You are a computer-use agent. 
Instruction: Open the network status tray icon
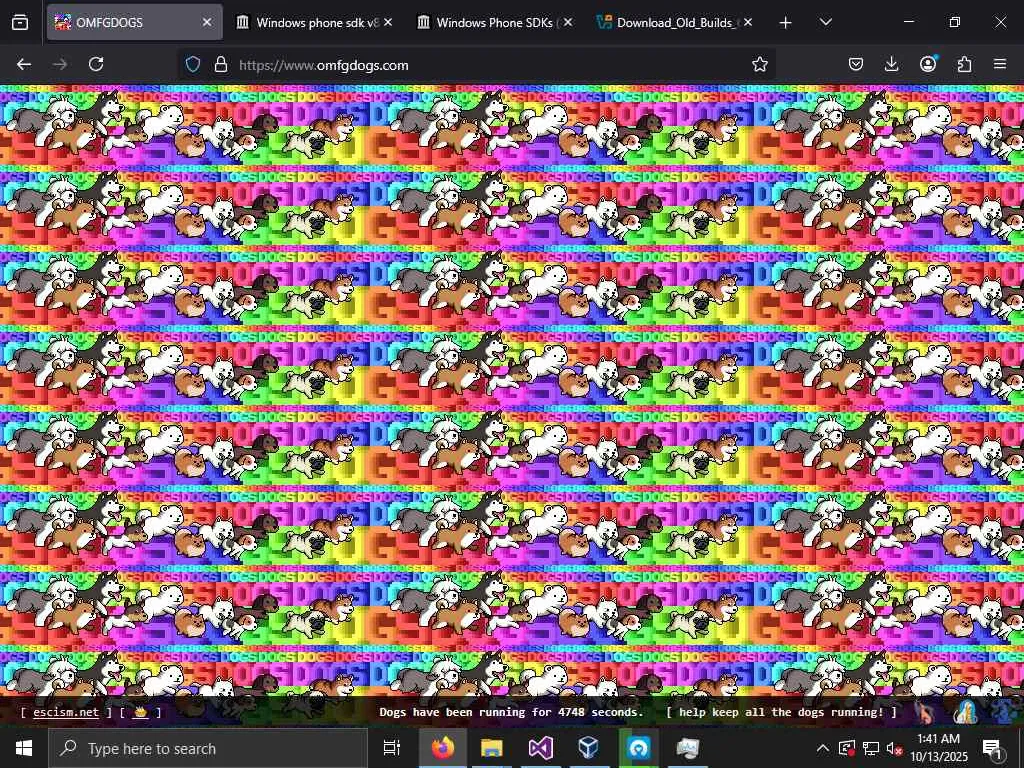click(871, 748)
